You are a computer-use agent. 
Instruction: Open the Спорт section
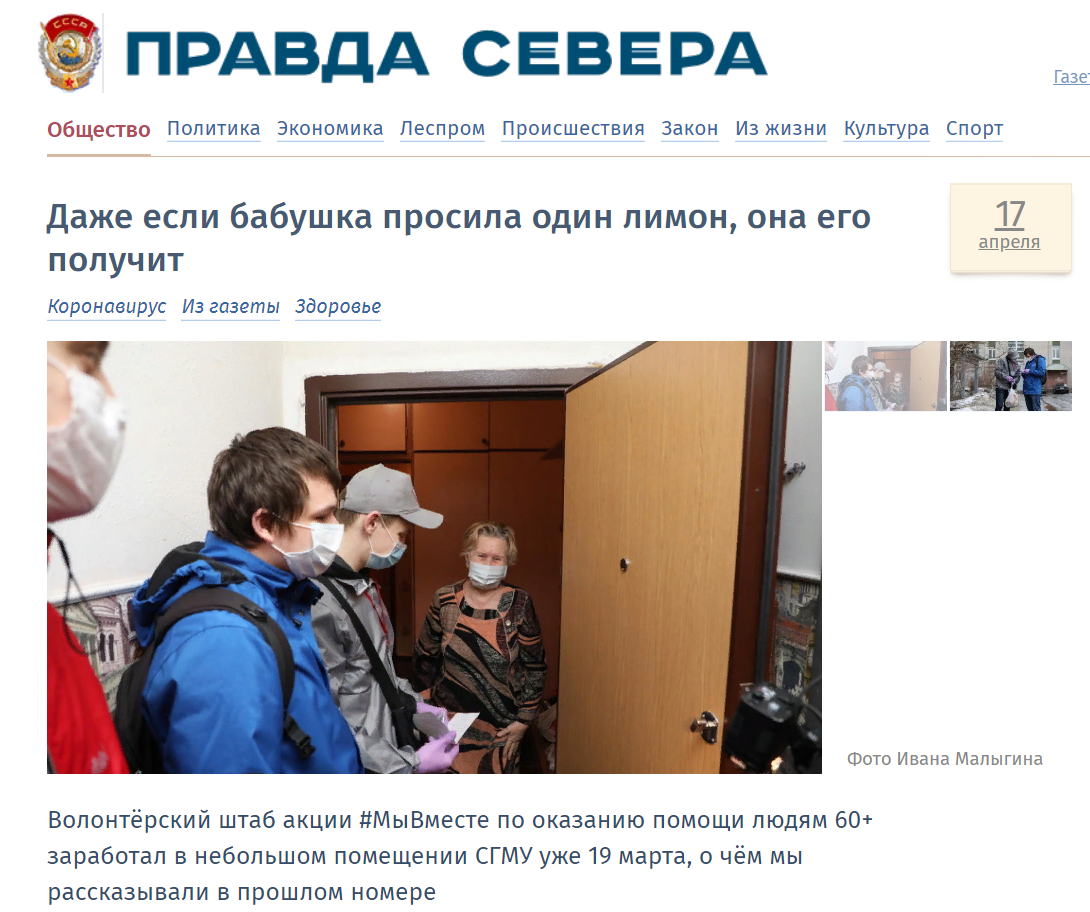pyautogui.click(x=975, y=129)
